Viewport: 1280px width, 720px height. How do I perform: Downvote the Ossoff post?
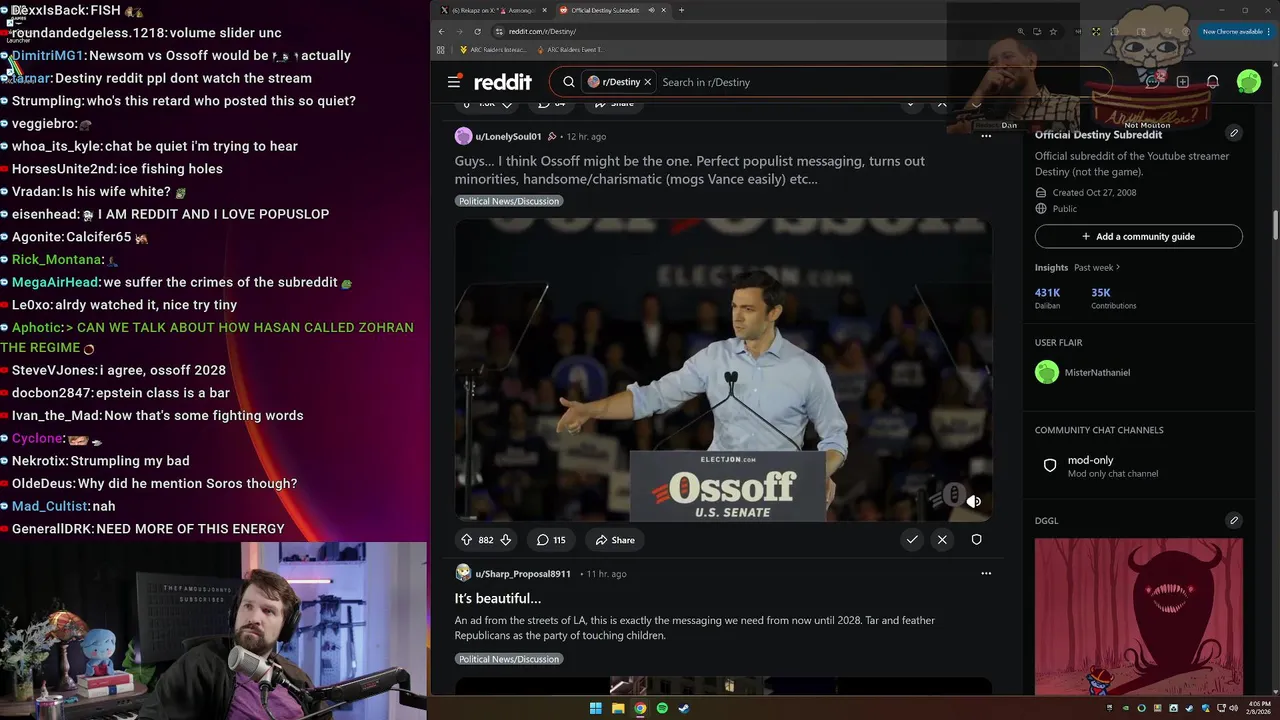(x=506, y=540)
